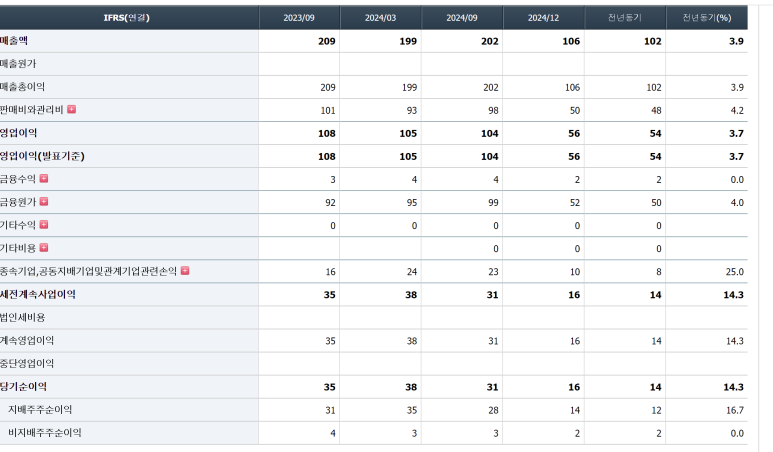
Task: Select the 당기순이익 row label
Action: 24,386
